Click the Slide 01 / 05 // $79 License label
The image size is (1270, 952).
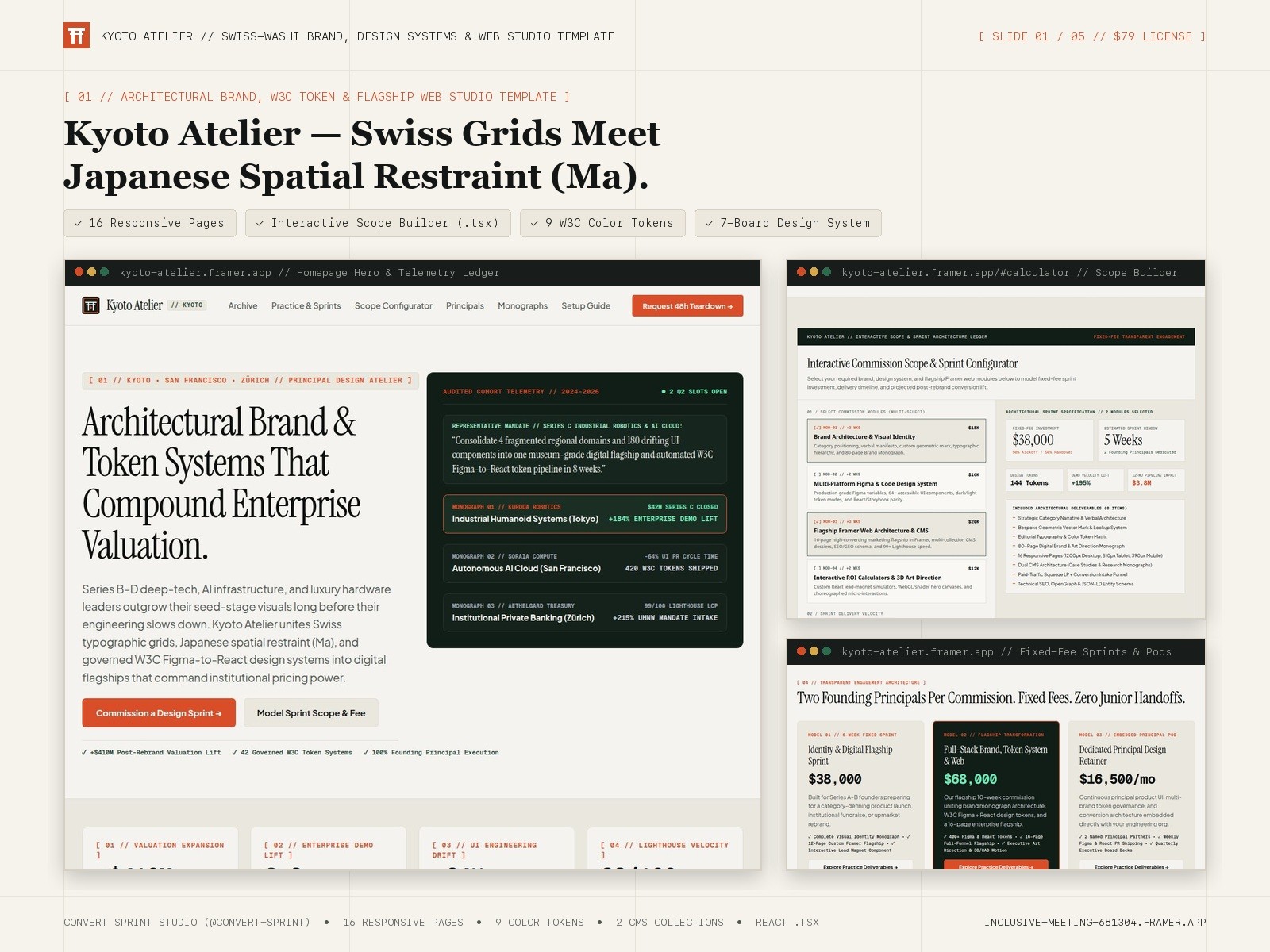1092,36
